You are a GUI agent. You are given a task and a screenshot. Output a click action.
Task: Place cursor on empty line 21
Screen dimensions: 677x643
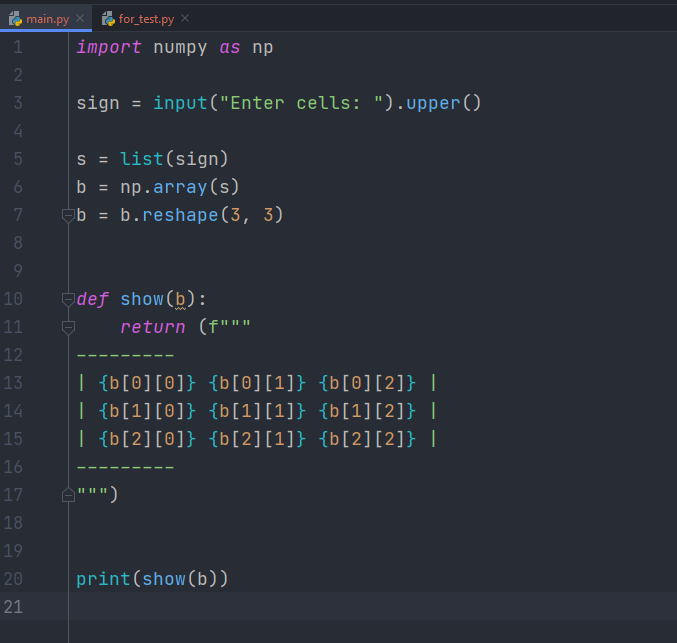pos(371,607)
